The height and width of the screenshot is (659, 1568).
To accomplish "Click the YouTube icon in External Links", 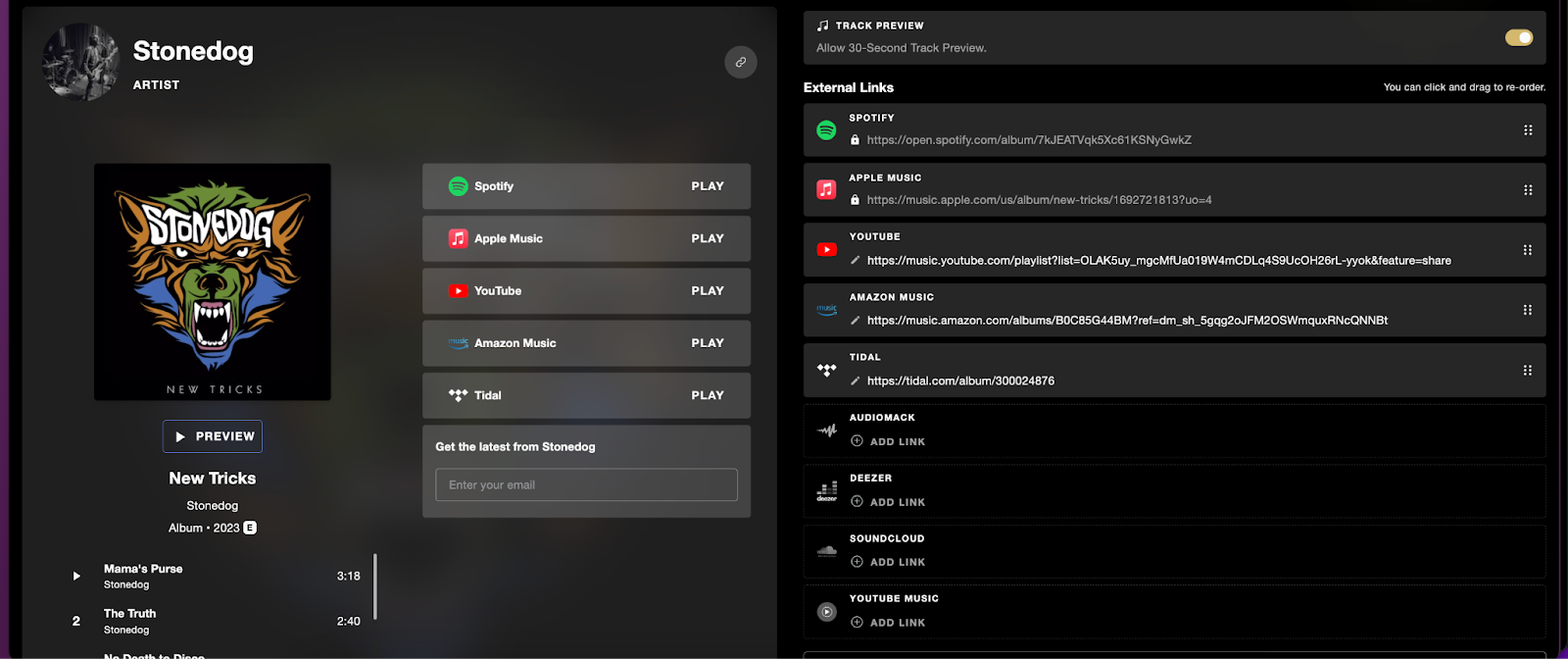I will point(826,250).
